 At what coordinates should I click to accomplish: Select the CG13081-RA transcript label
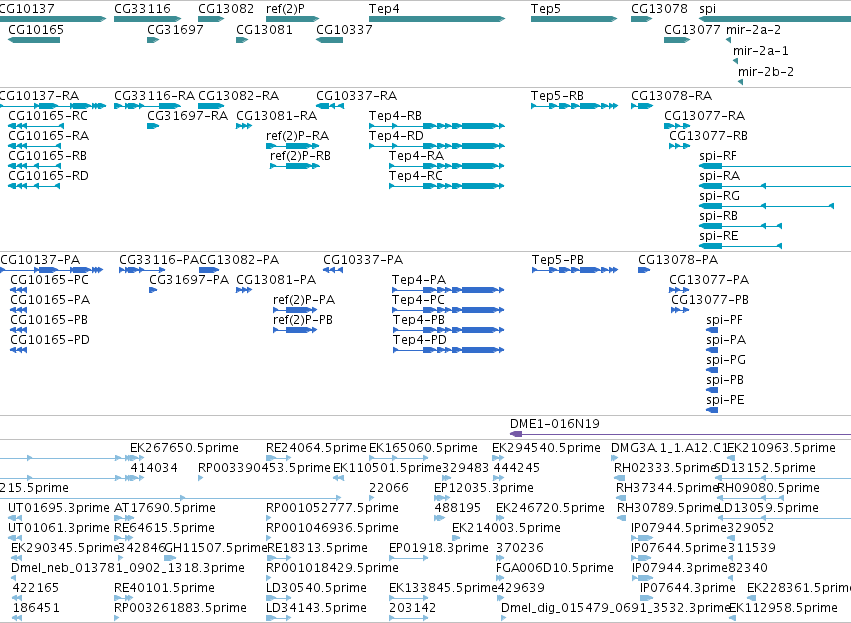[x=276, y=116]
